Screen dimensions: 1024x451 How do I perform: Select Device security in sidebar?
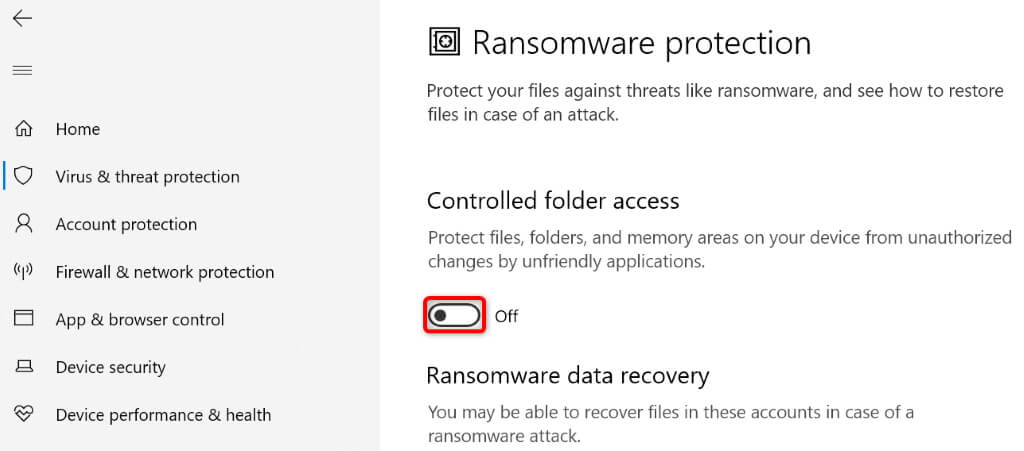[x=110, y=367]
